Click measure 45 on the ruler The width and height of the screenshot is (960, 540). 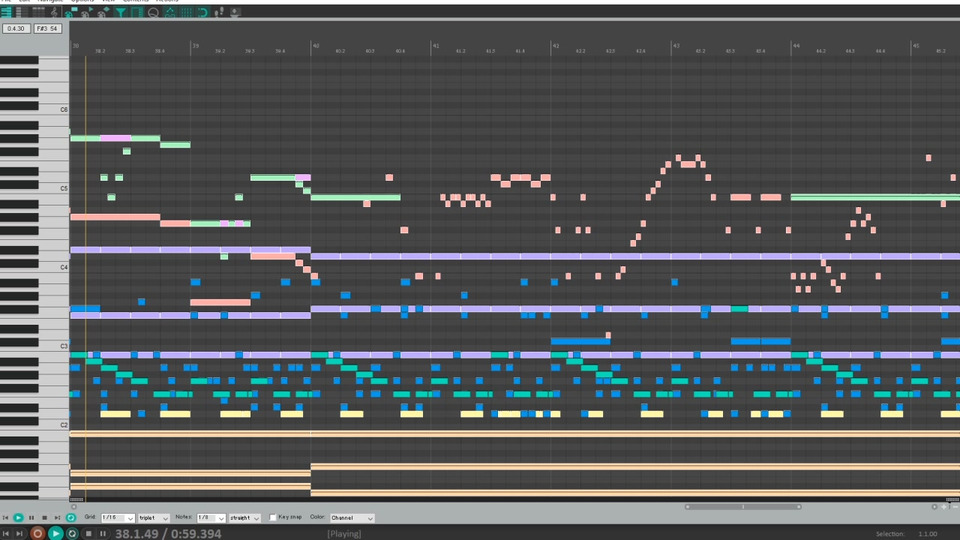coord(916,46)
